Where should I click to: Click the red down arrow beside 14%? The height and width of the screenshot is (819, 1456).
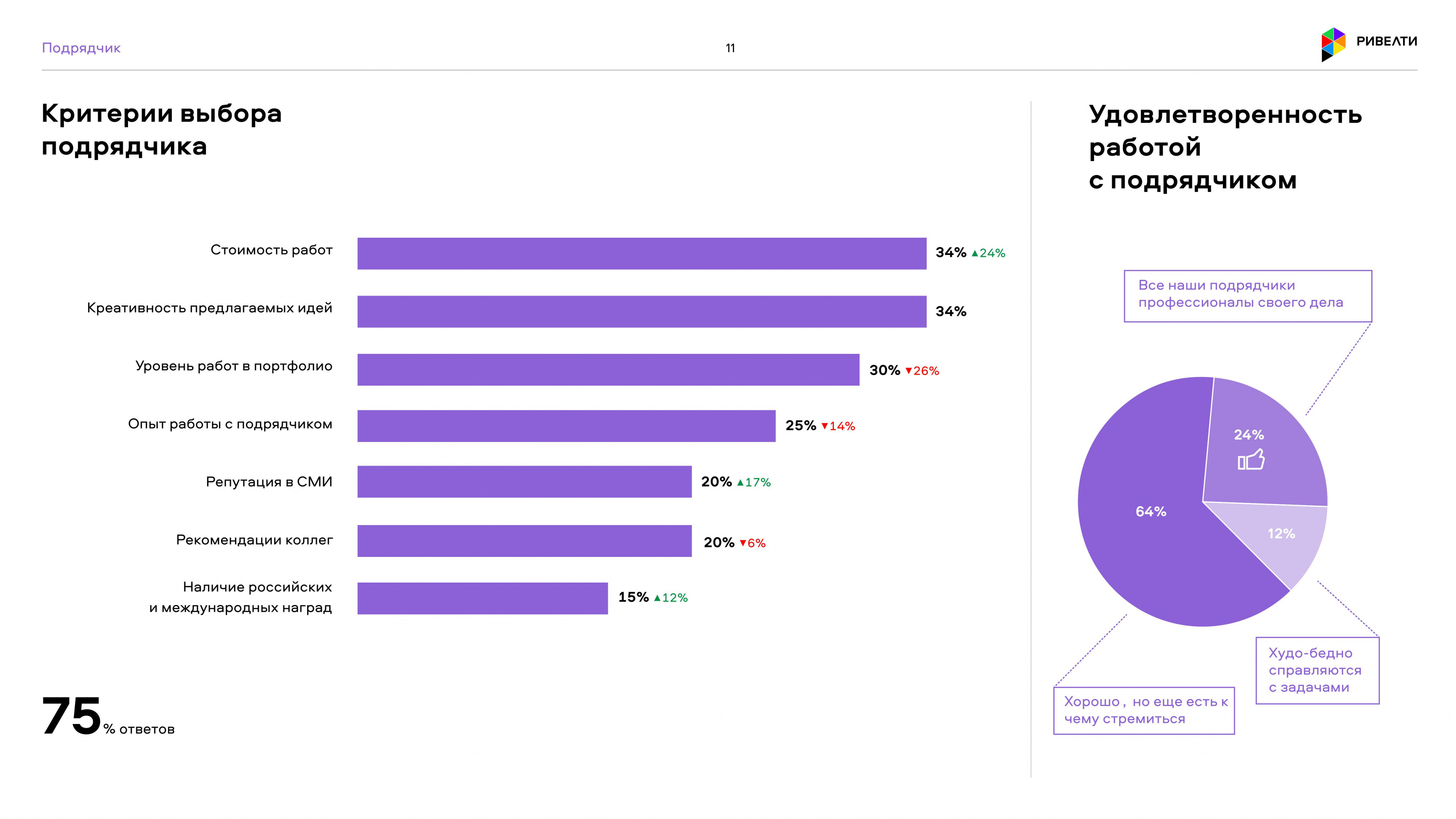[x=825, y=426]
